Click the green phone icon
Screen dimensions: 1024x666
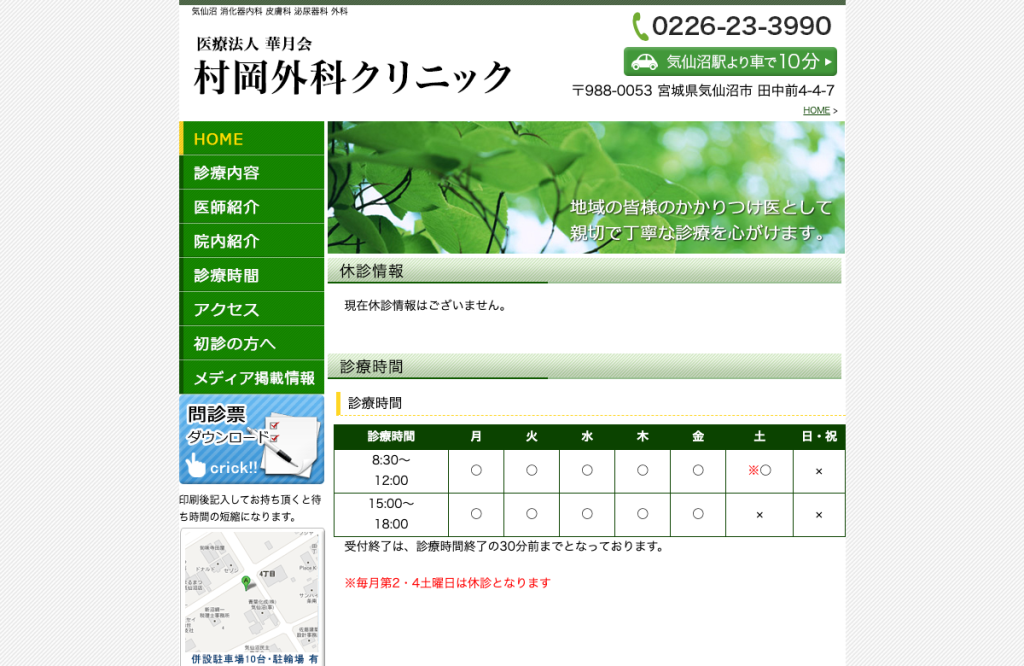point(639,27)
